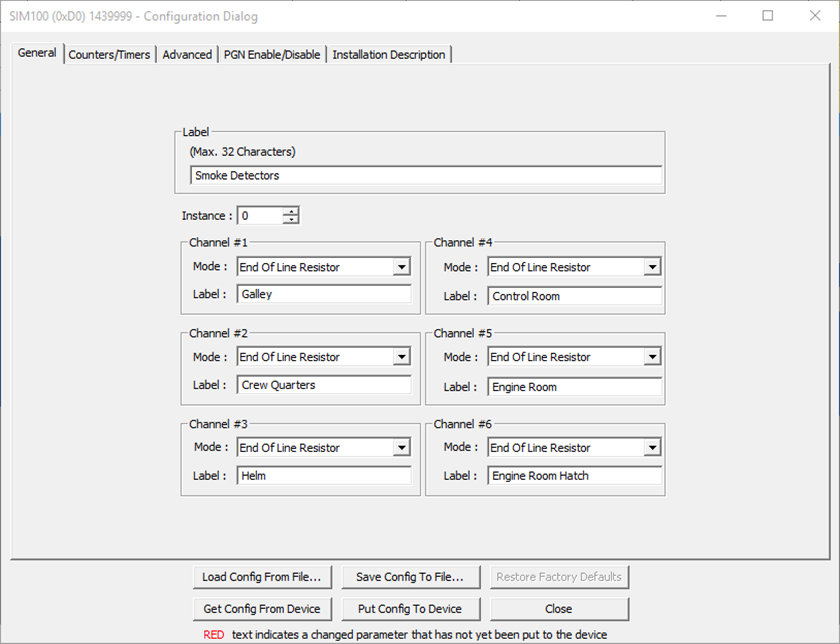The image size is (840, 644).
Task: Open the Advanced tab
Action: (187, 55)
